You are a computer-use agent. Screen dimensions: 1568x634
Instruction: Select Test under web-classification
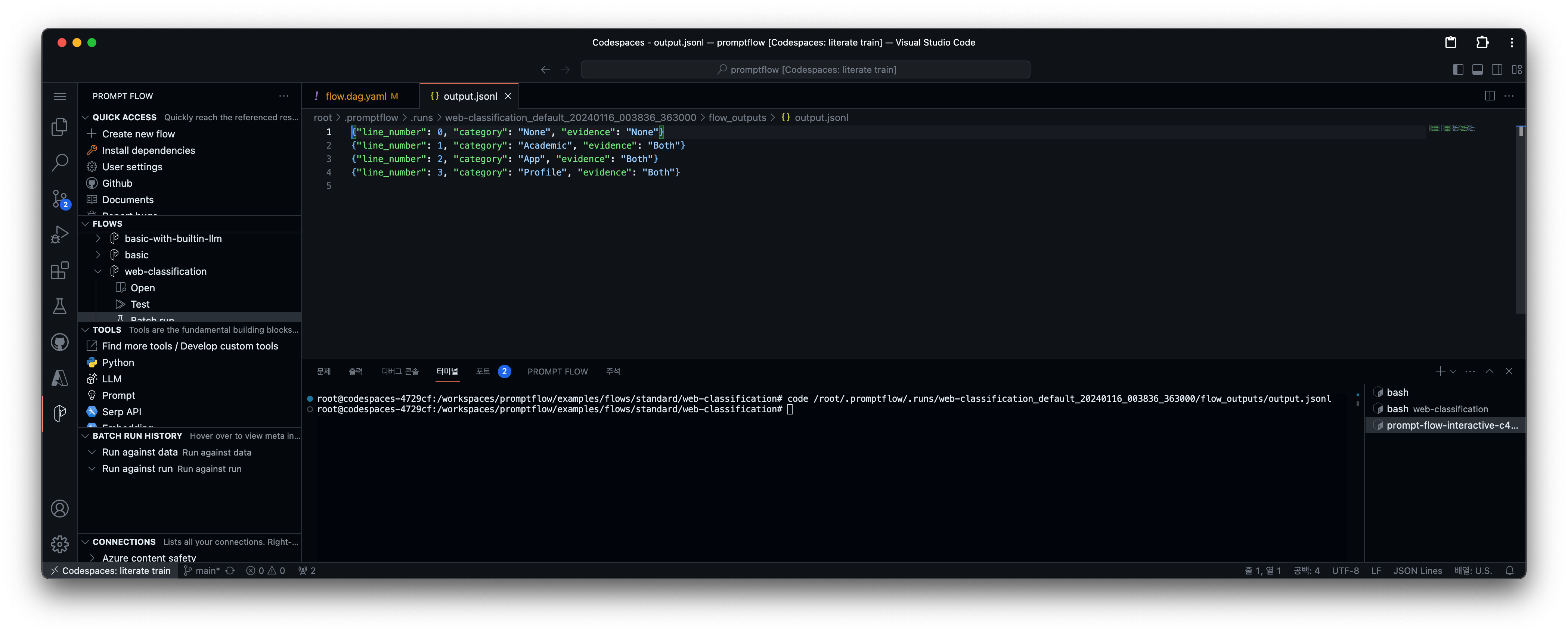[140, 304]
